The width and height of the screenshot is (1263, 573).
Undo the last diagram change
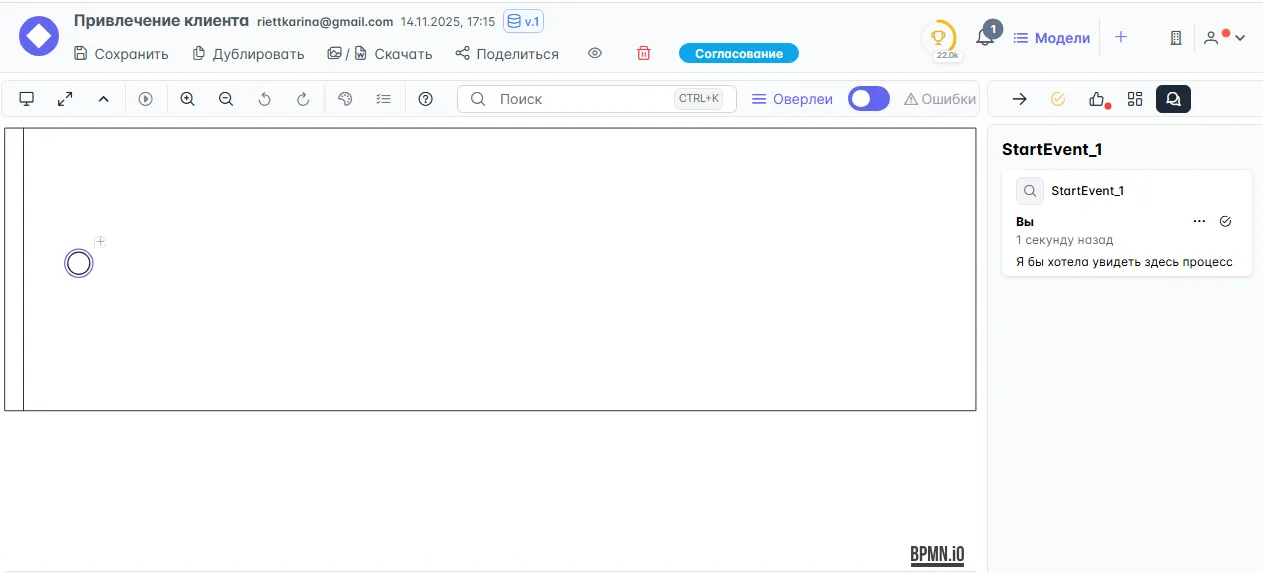click(x=264, y=99)
